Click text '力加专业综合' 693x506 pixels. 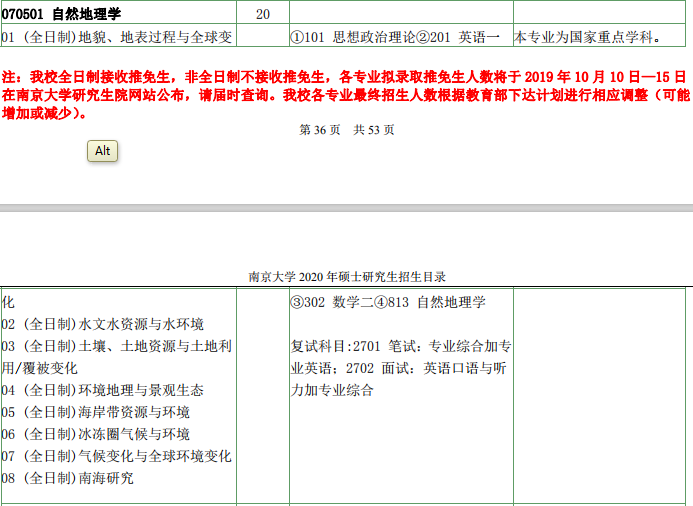pos(332,390)
